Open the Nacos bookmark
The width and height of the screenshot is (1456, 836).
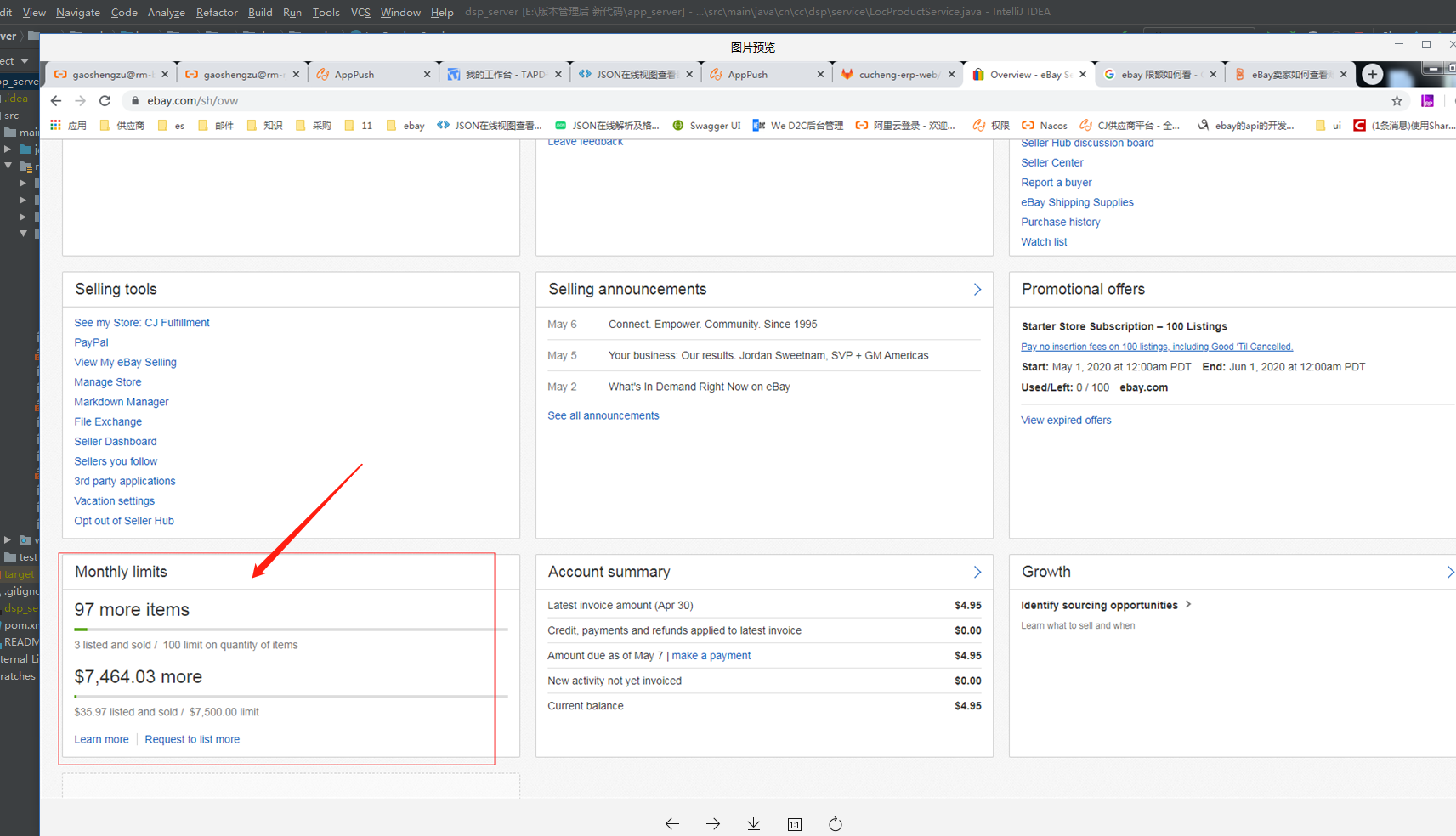pos(1045,125)
